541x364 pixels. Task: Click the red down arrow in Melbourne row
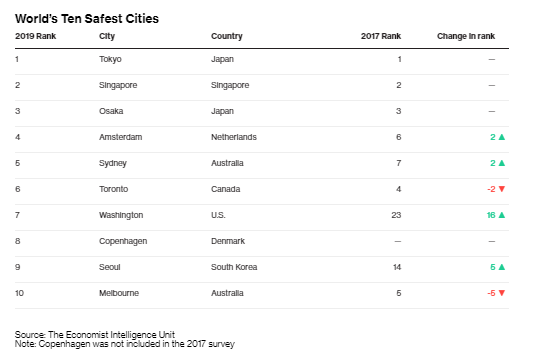(x=502, y=293)
